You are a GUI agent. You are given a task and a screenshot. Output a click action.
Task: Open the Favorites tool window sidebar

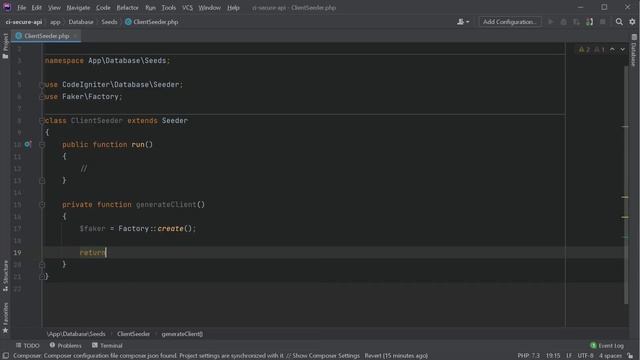click(x=5, y=318)
